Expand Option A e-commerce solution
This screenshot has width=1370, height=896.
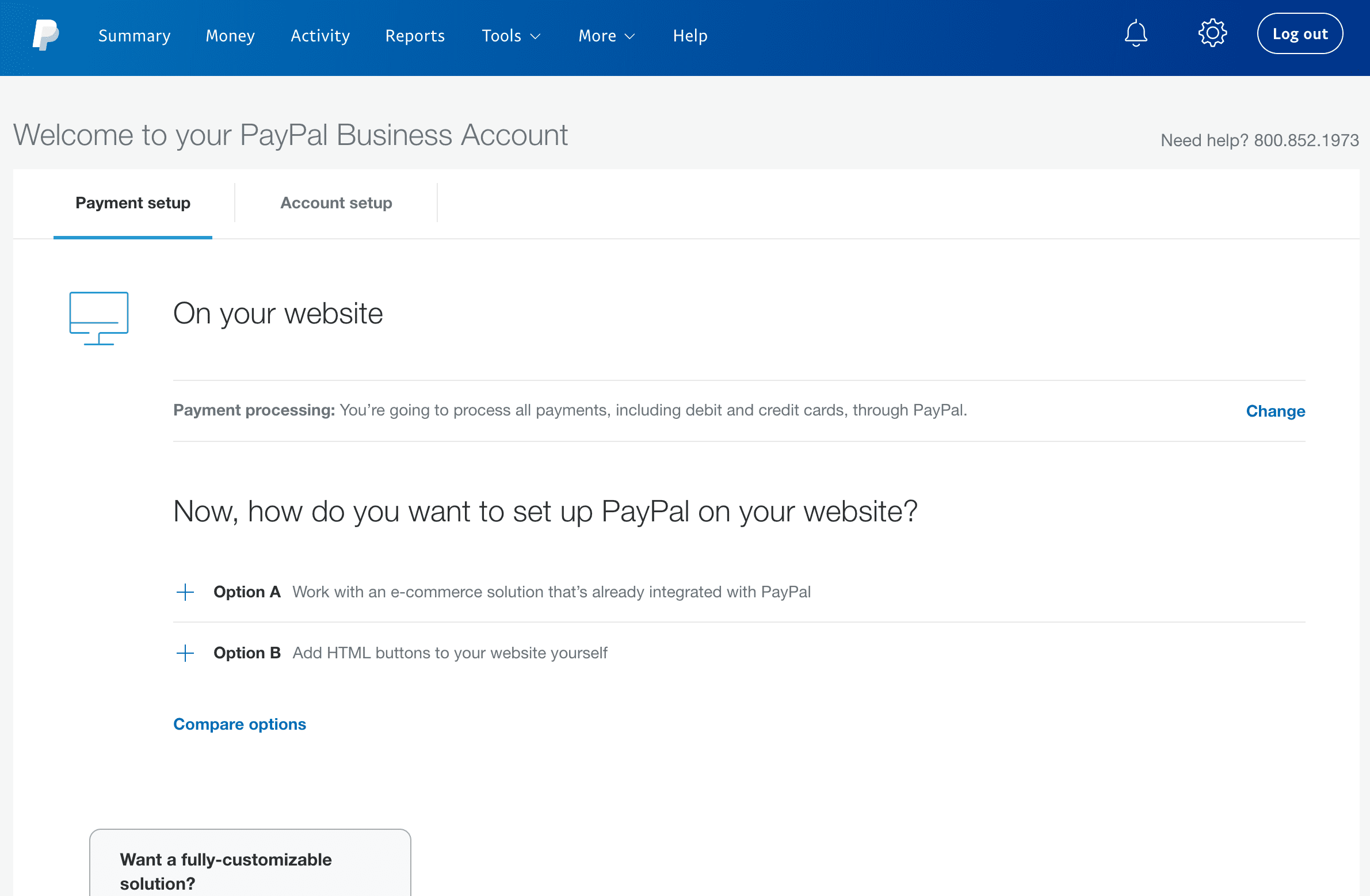[x=183, y=591]
